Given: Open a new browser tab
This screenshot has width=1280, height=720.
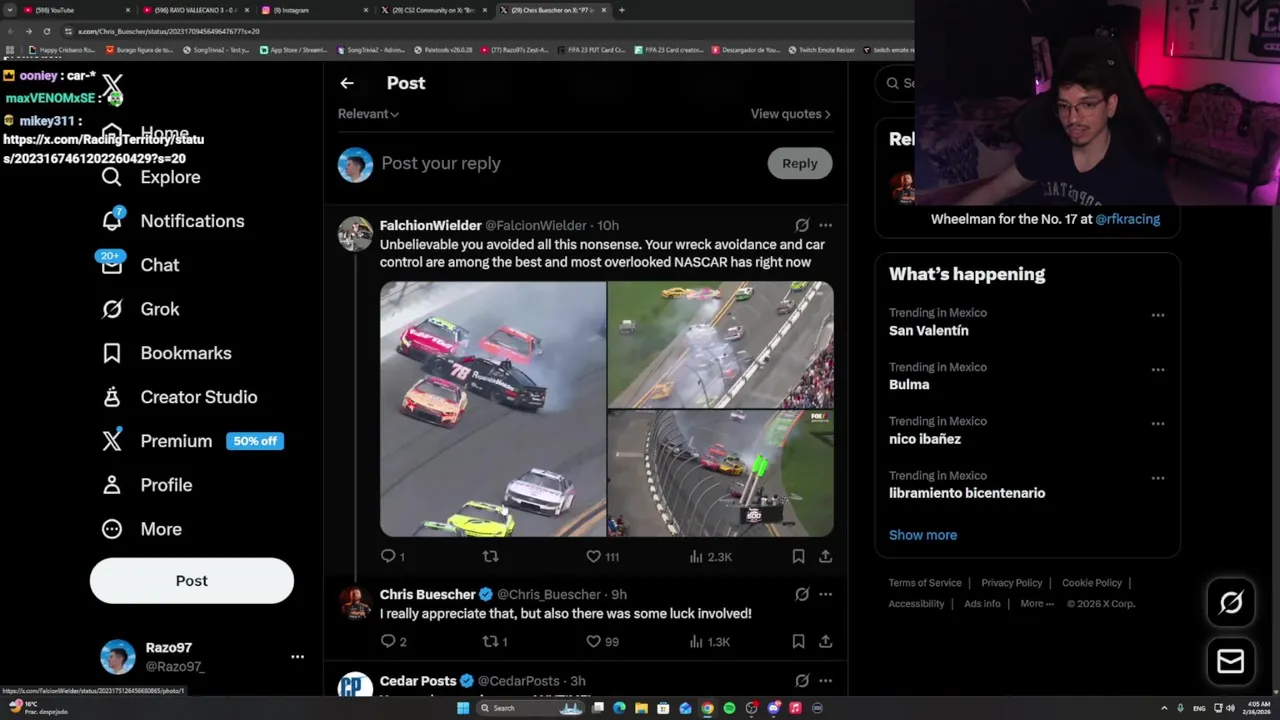Looking at the screenshot, I should 621,10.
